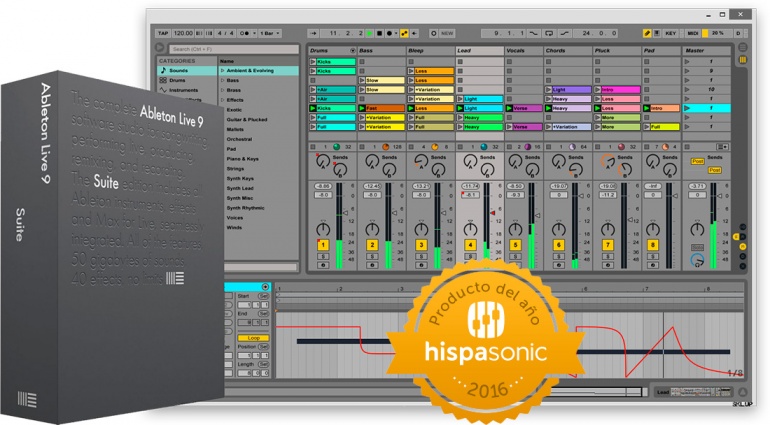This screenshot has height=425, width=770.
Task: Open the MIDI map mode
Action: tap(692, 33)
